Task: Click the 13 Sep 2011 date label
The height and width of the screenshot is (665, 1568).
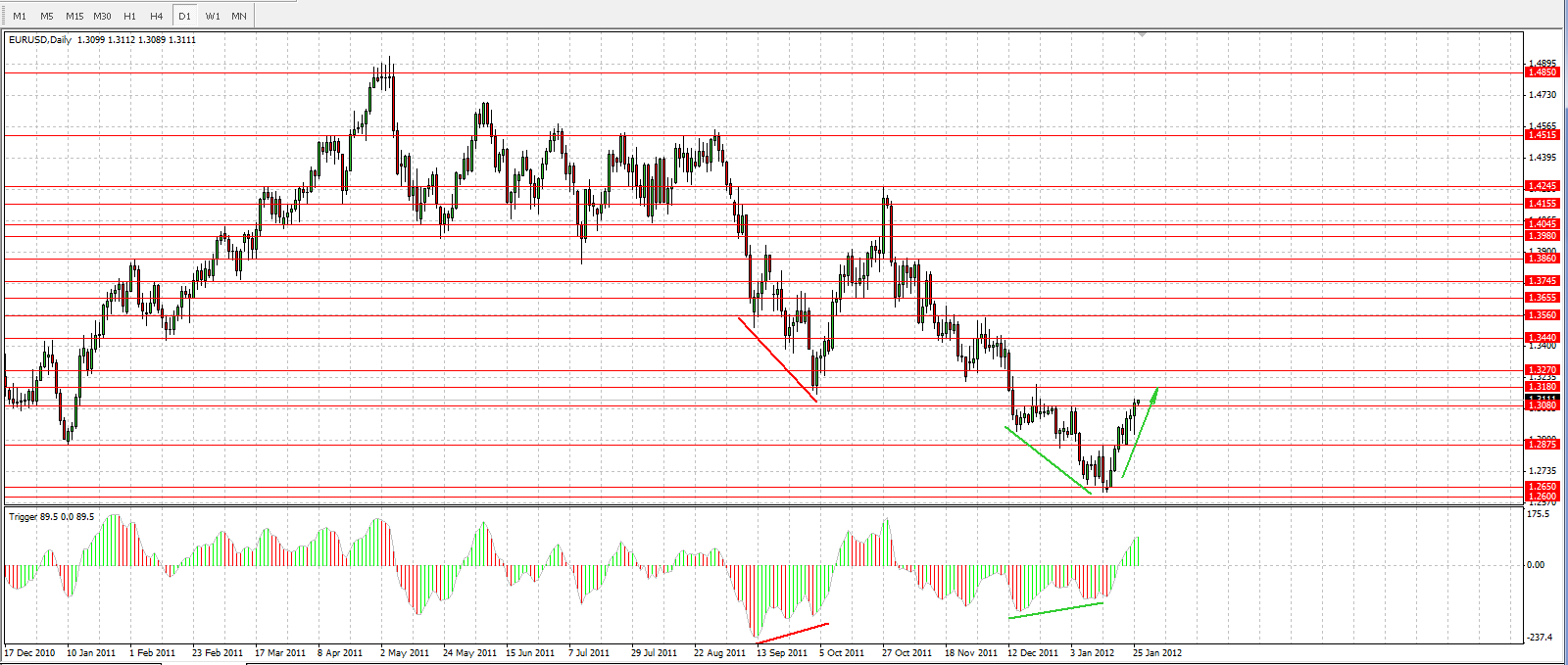Action: click(782, 653)
